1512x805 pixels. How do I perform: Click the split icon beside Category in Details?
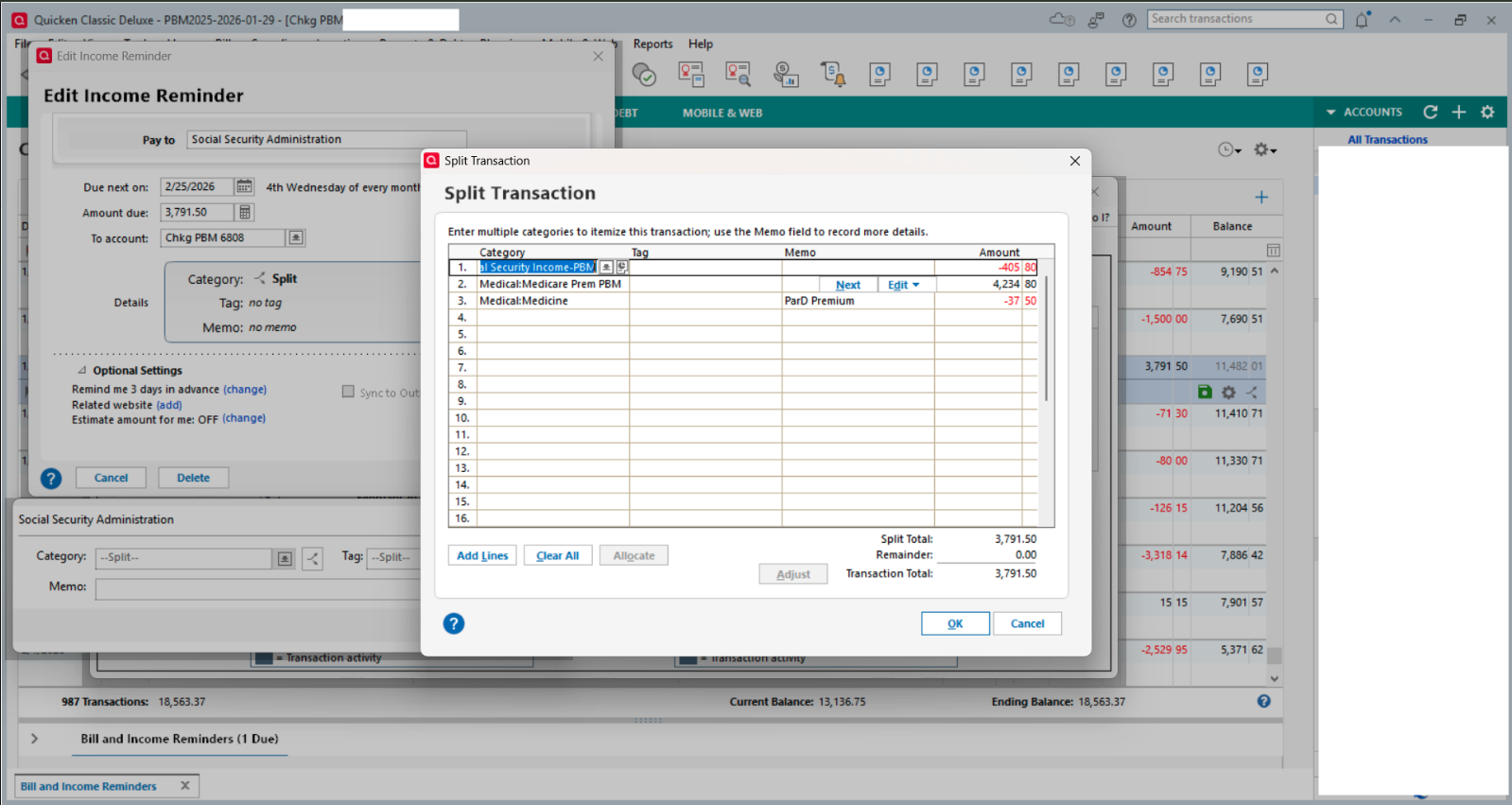[260, 278]
